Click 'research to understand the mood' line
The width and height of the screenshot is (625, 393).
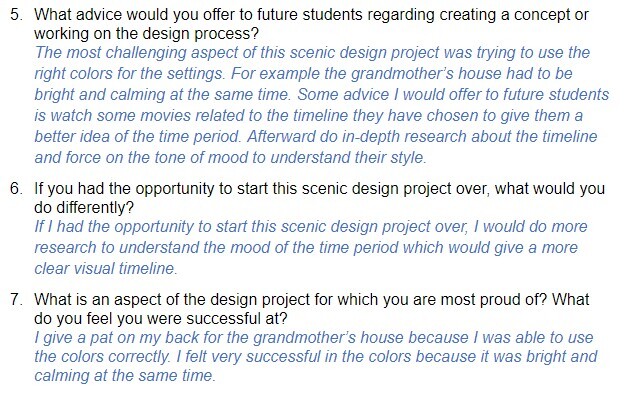pyautogui.click(x=306, y=248)
